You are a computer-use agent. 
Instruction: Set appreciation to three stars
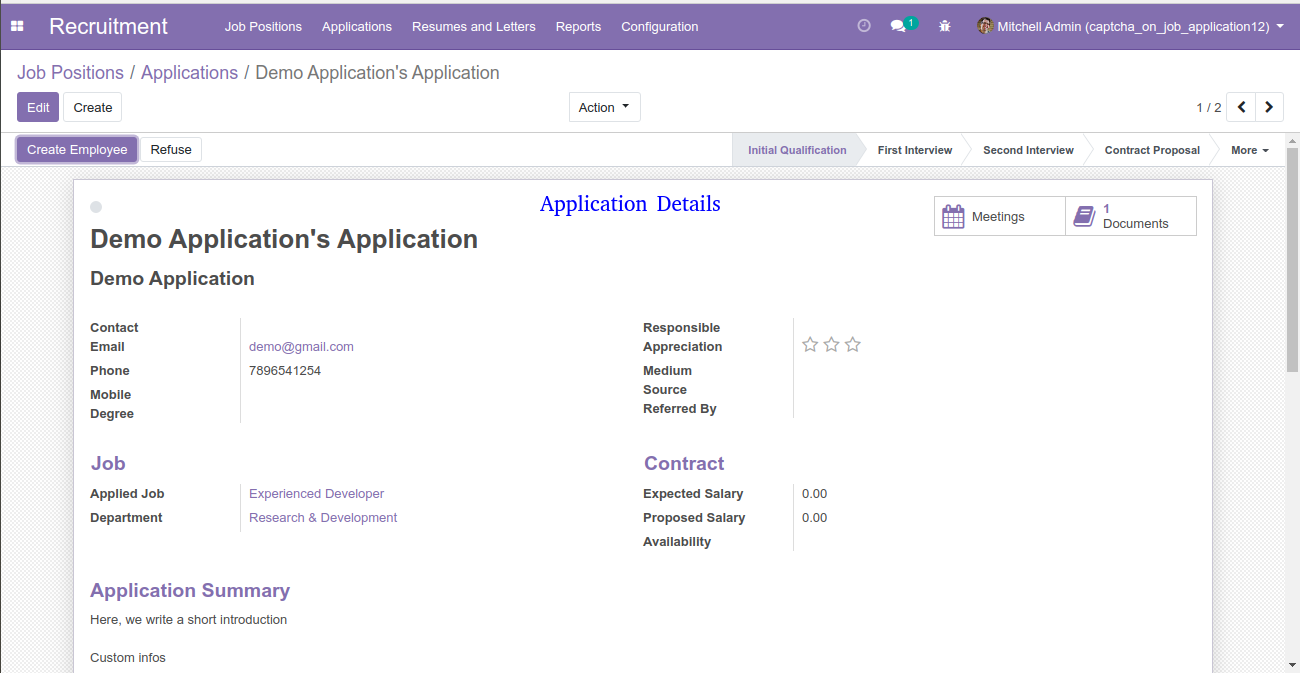click(x=852, y=345)
